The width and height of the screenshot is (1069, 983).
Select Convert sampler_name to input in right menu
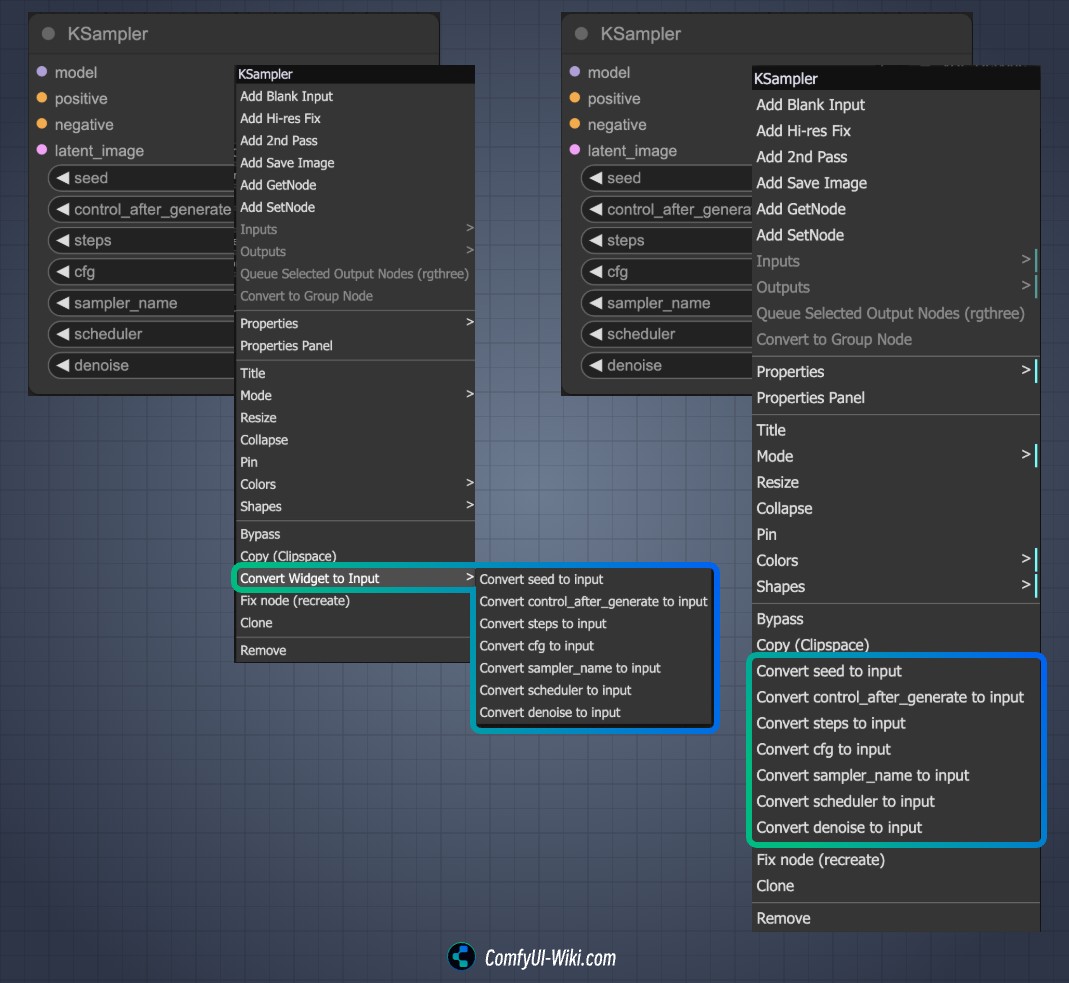pos(896,775)
